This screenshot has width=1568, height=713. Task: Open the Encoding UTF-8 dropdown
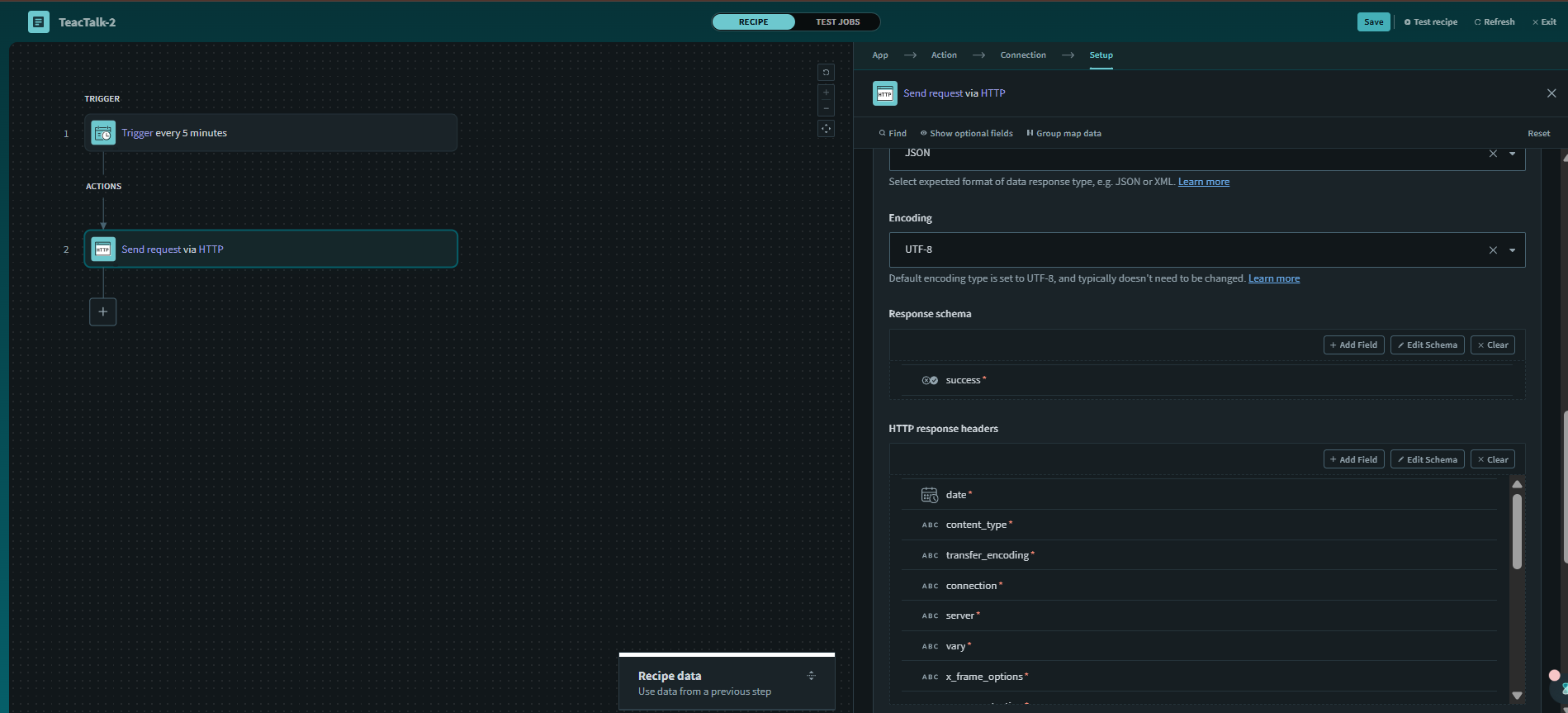1512,250
